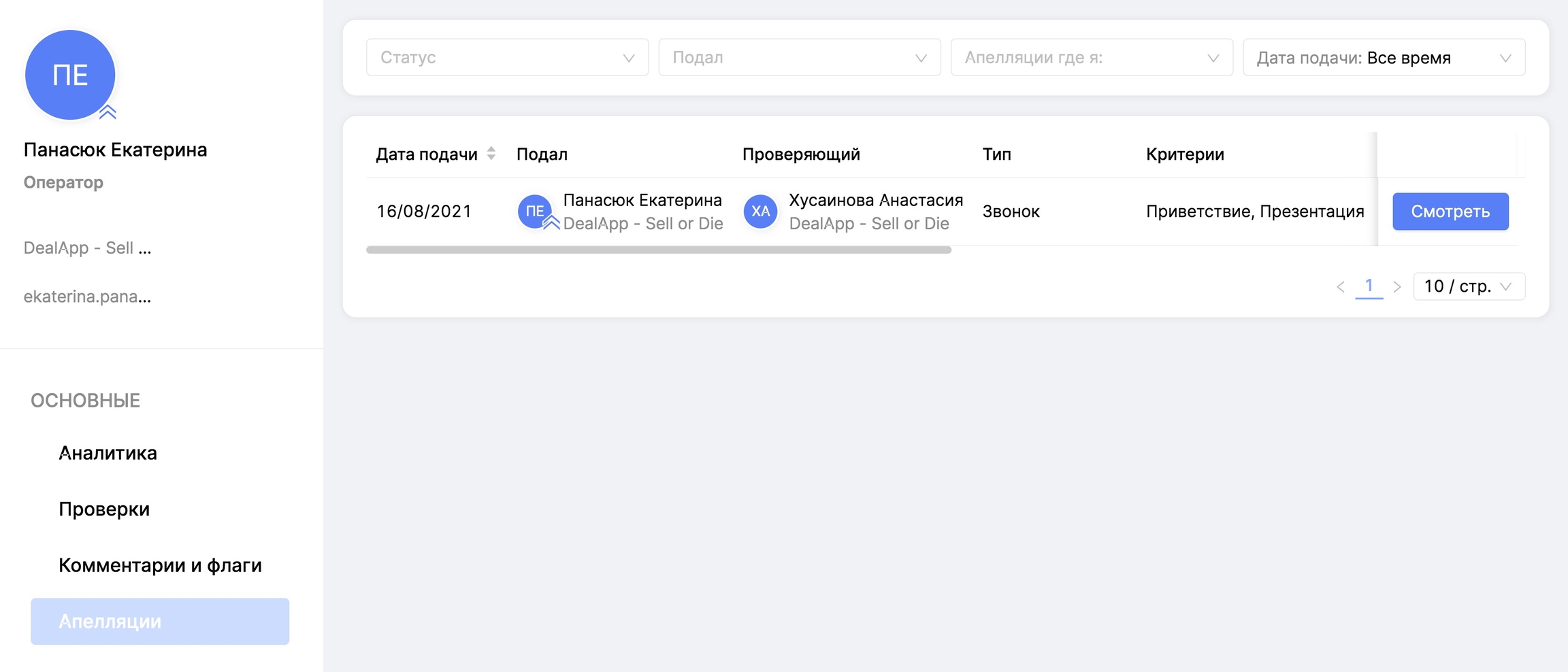This screenshot has height=672, width=1568.
Task: Open the Дата подачи date filter
Action: click(1384, 58)
